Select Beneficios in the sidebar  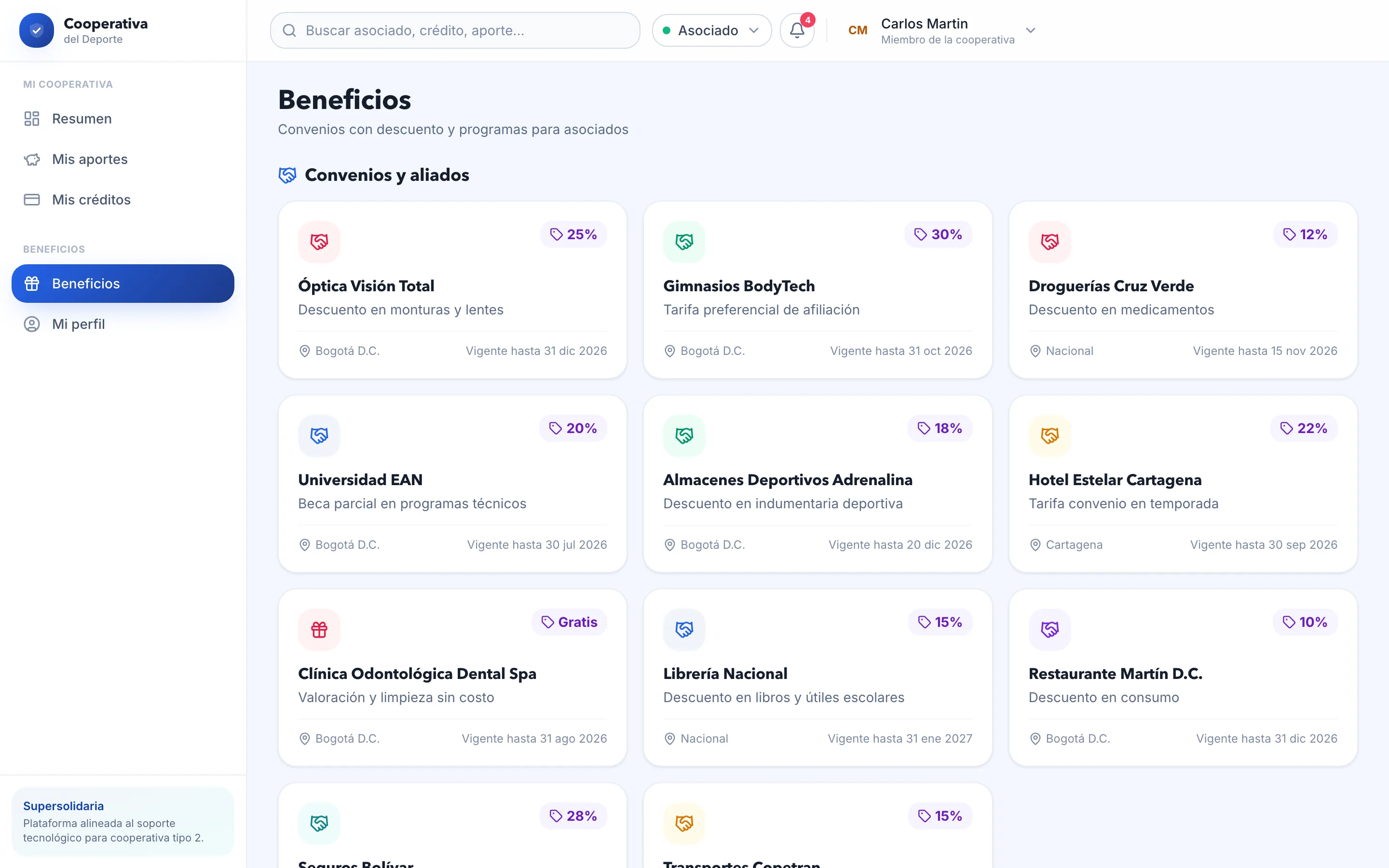coord(123,284)
